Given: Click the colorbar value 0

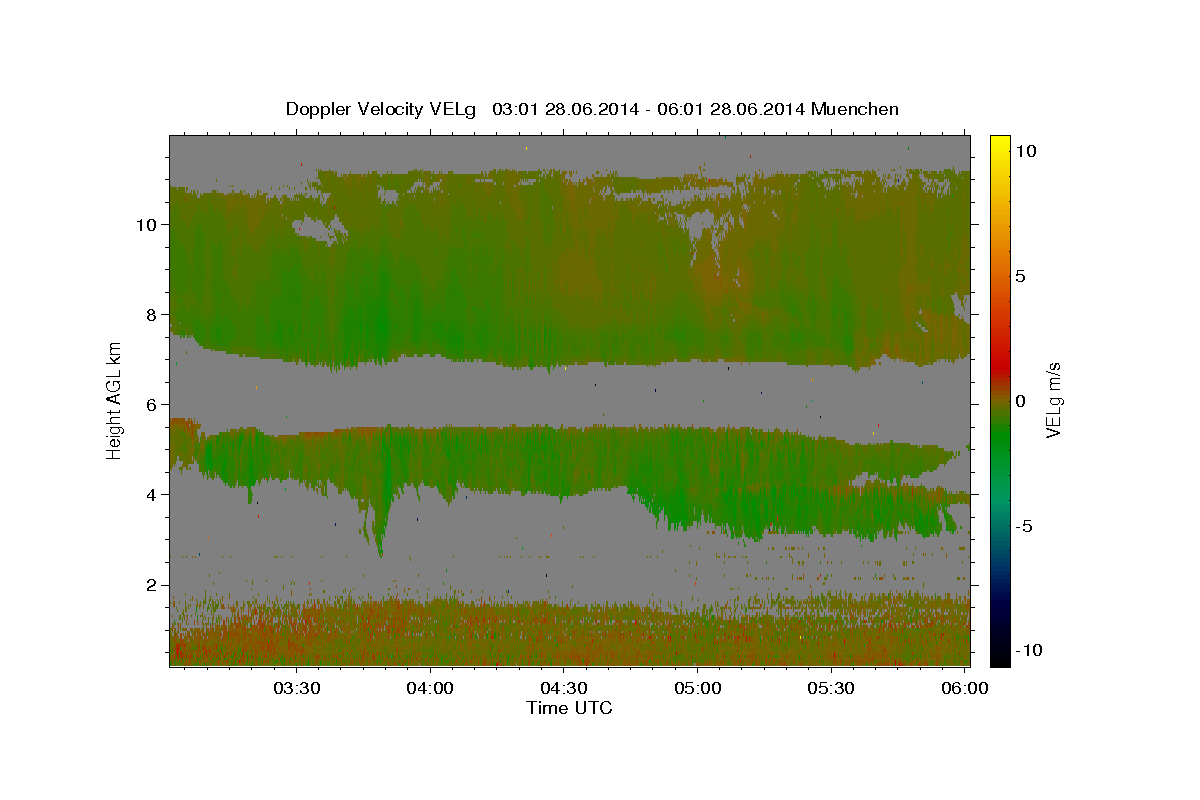Looking at the screenshot, I should tap(1019, 400).
